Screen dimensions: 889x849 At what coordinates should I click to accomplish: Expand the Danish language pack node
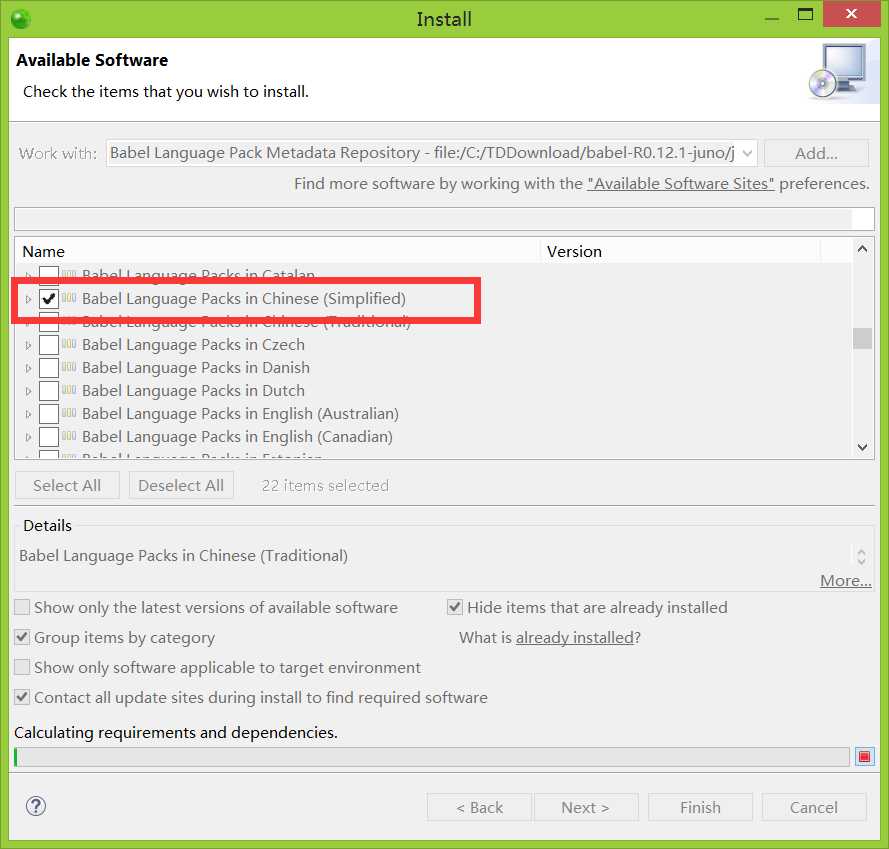click(x=28, y=368)
